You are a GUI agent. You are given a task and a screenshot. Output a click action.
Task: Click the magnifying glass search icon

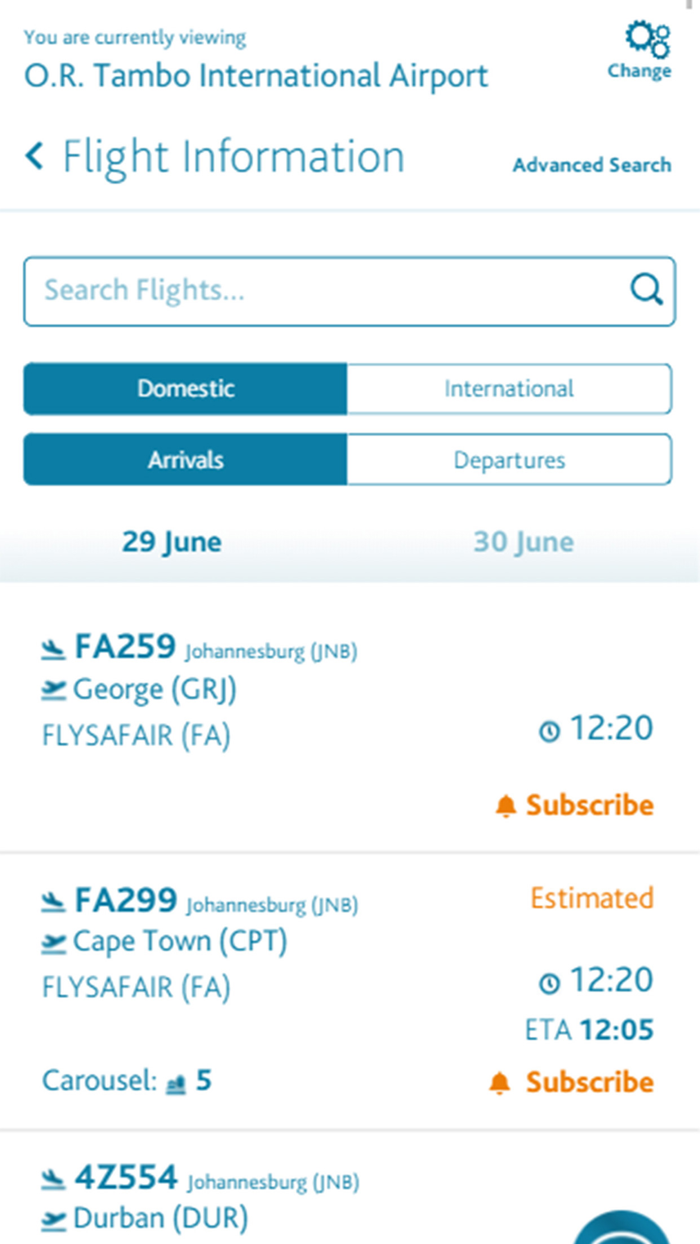click(x=647, y=290)
